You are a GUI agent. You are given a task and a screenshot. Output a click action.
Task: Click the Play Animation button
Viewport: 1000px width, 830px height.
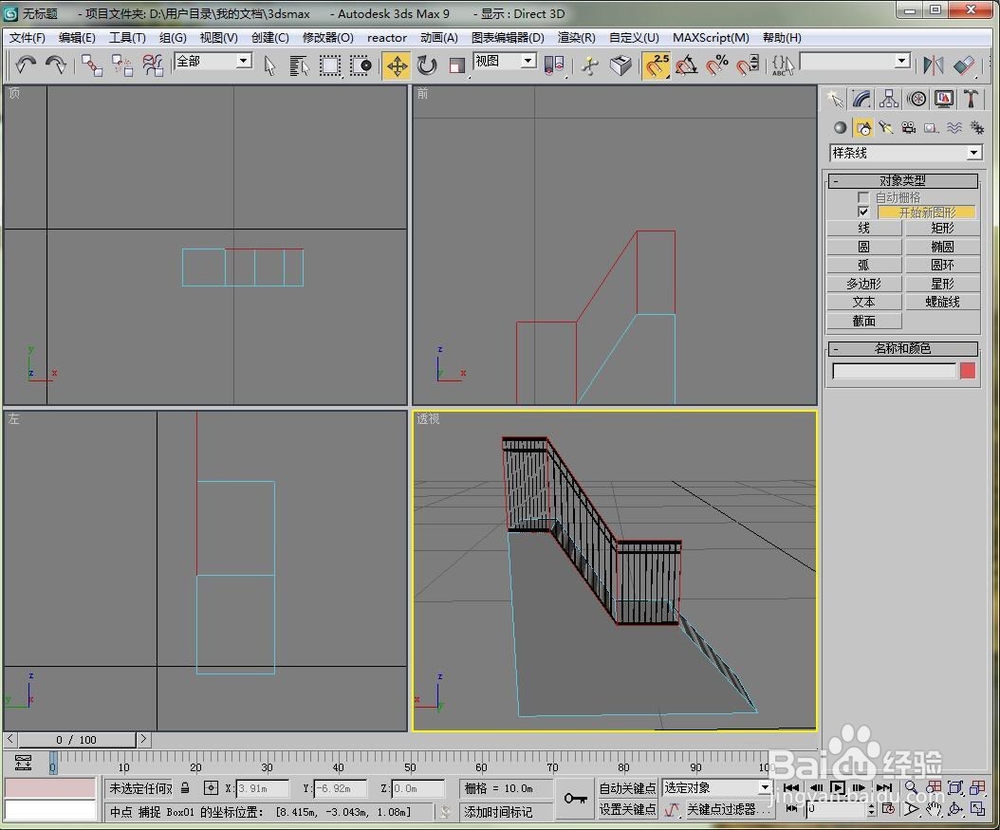pos(838,788)
